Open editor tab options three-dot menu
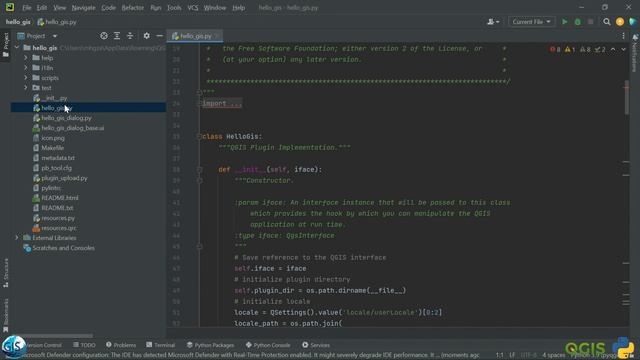This screenshot has width=640, height=360. [623, 36]
